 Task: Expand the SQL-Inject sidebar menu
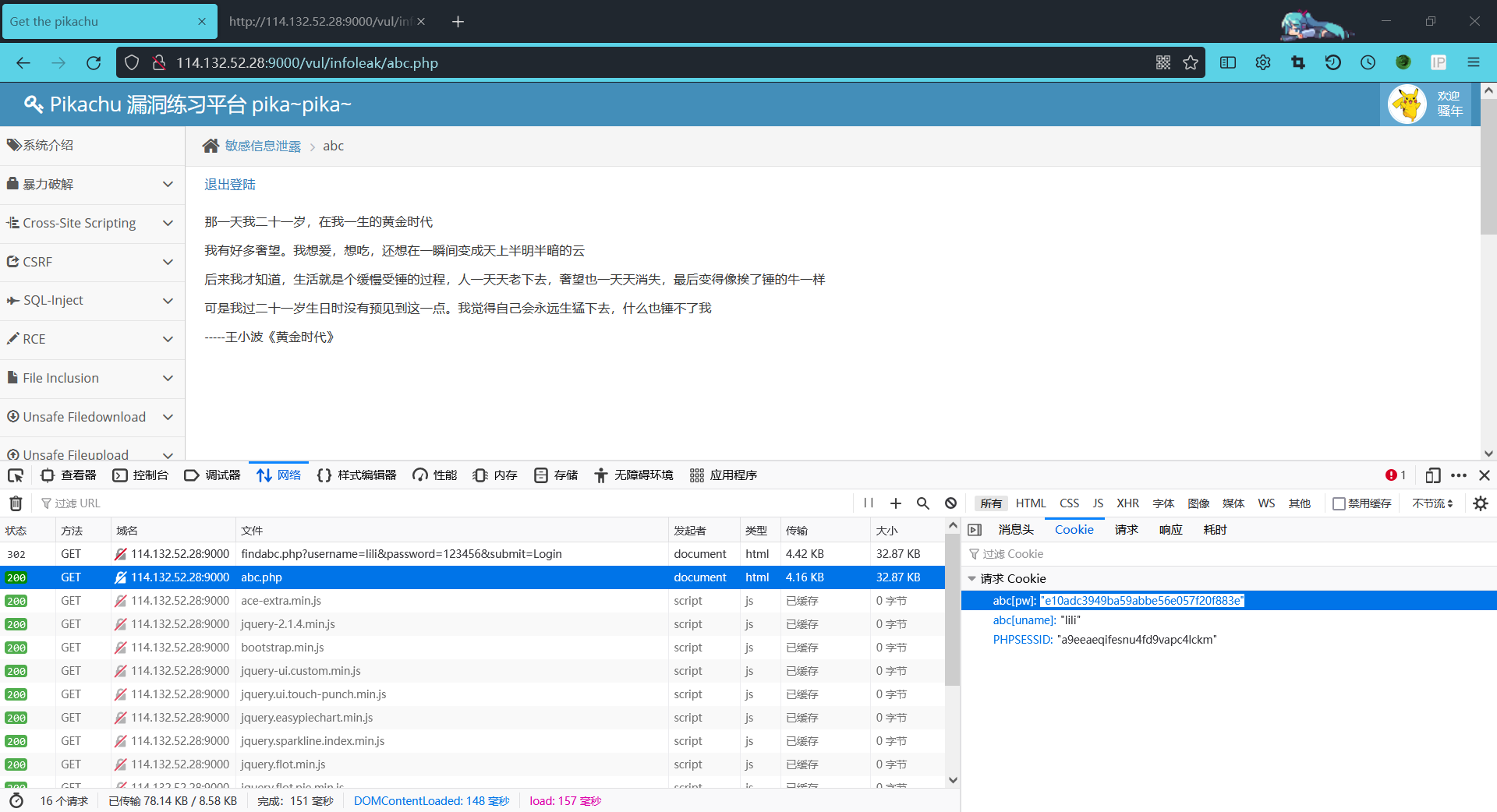click(92, 301)
